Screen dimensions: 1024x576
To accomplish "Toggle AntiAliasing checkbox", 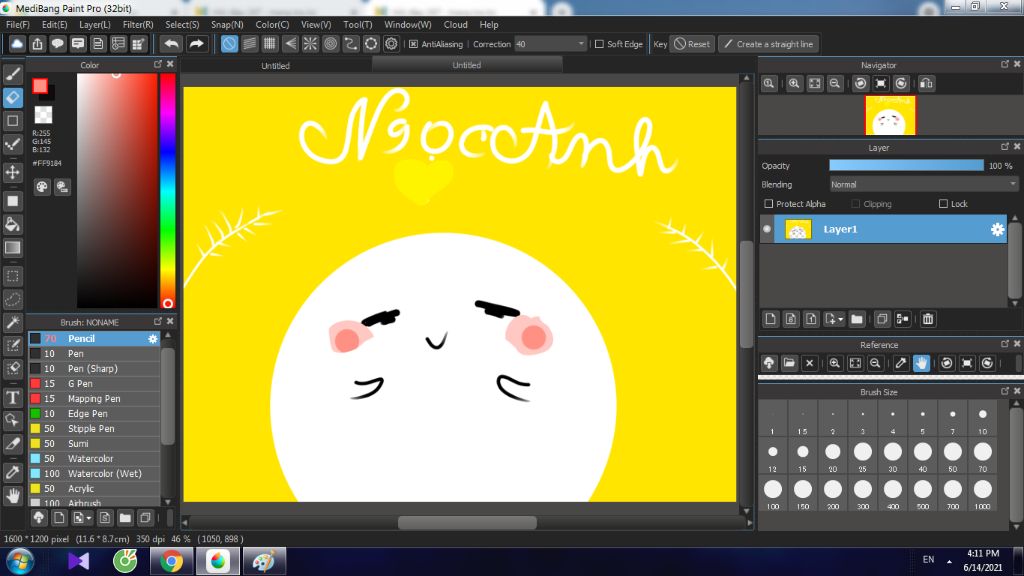I will [413, 44].
